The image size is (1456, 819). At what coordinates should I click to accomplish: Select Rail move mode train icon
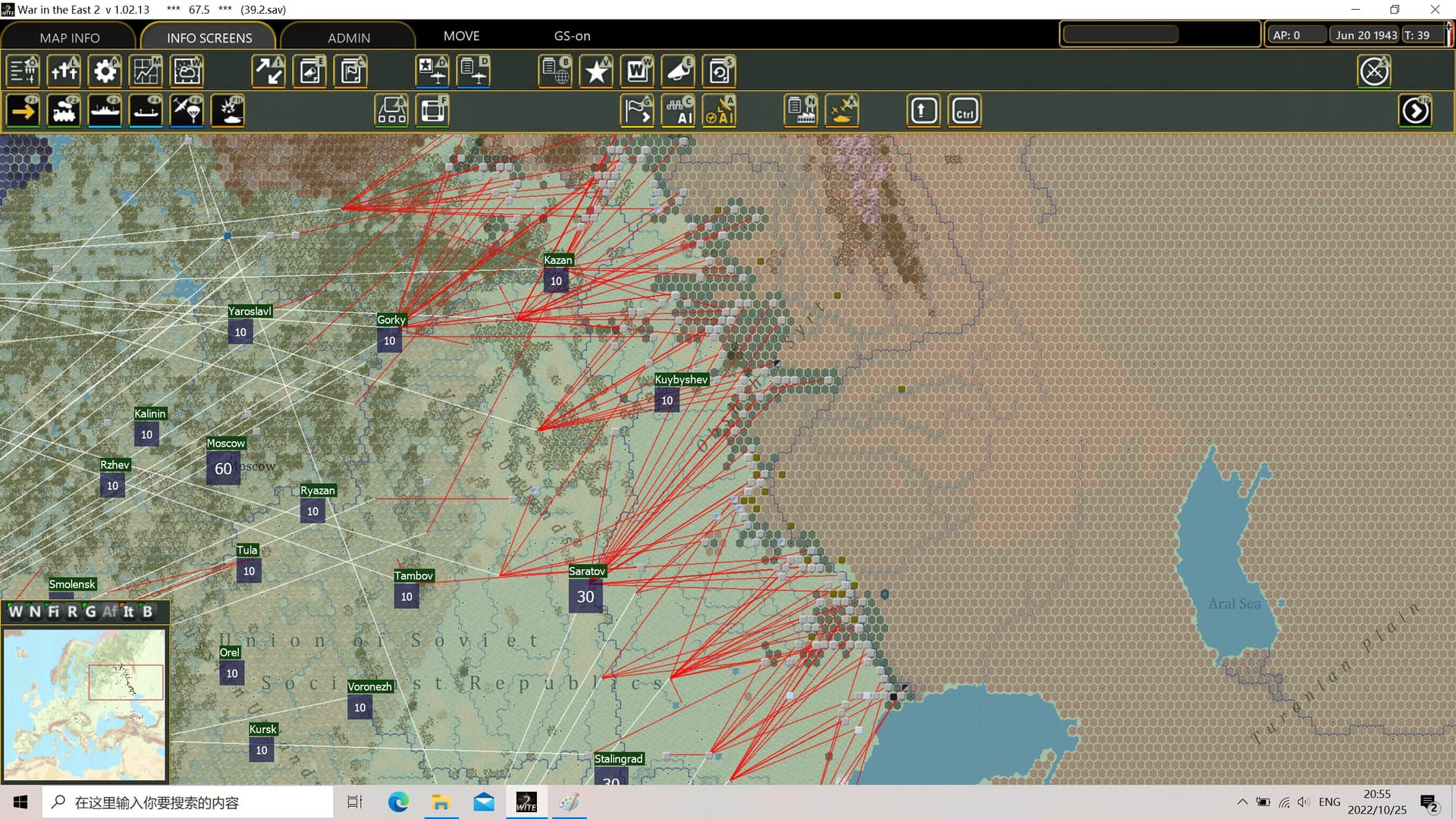64,111
